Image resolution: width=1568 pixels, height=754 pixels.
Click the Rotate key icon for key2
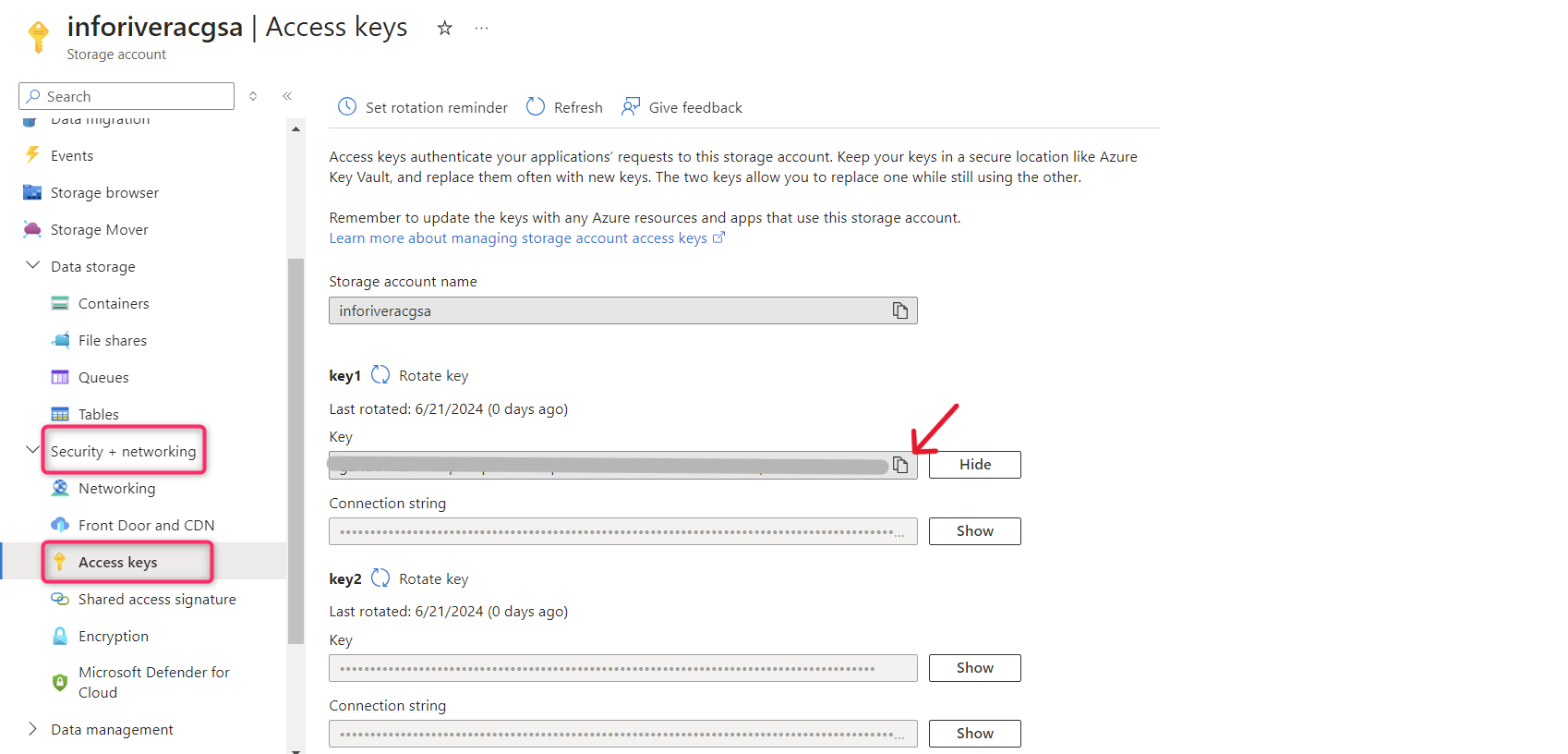[x=380, y=578]
